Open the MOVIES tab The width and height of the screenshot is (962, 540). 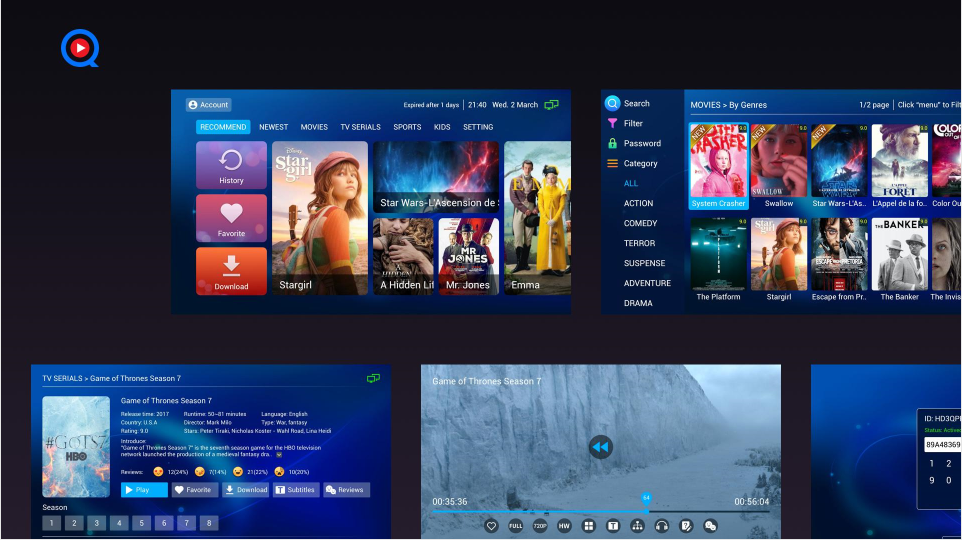coord(314,127)
